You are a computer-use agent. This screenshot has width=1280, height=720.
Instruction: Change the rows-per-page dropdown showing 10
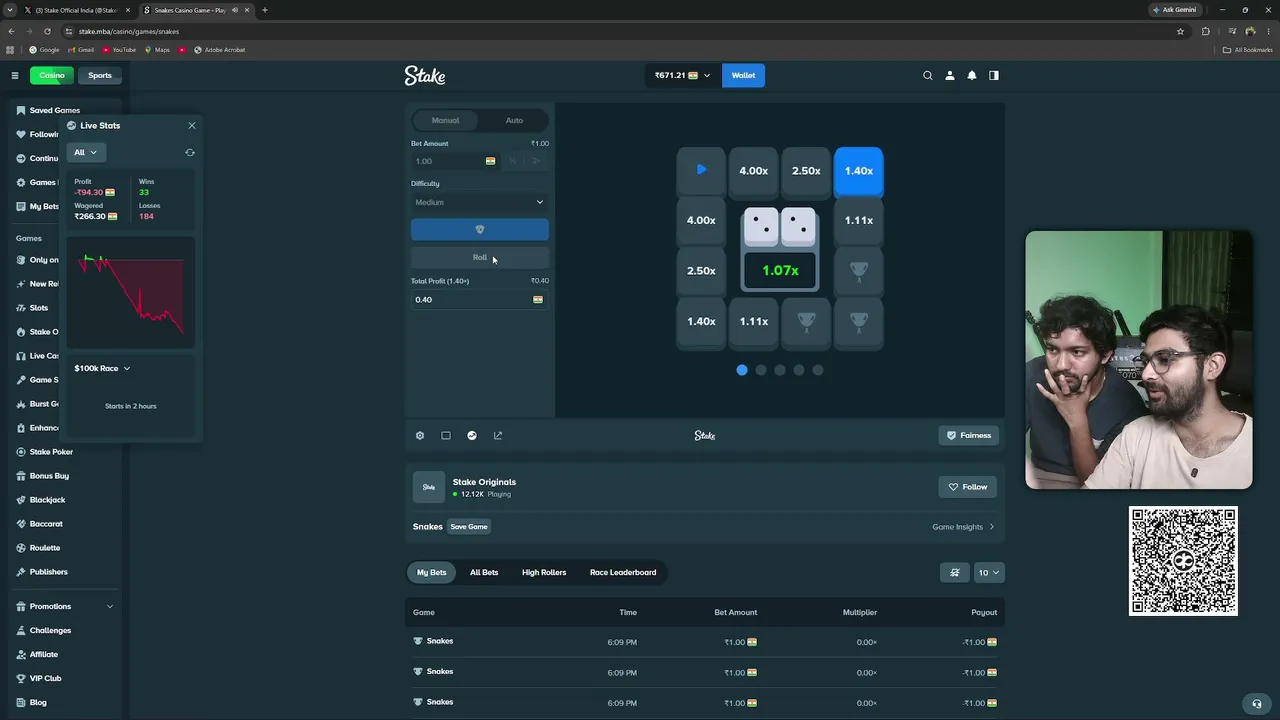pyautogui.click(x=988, y=572)
